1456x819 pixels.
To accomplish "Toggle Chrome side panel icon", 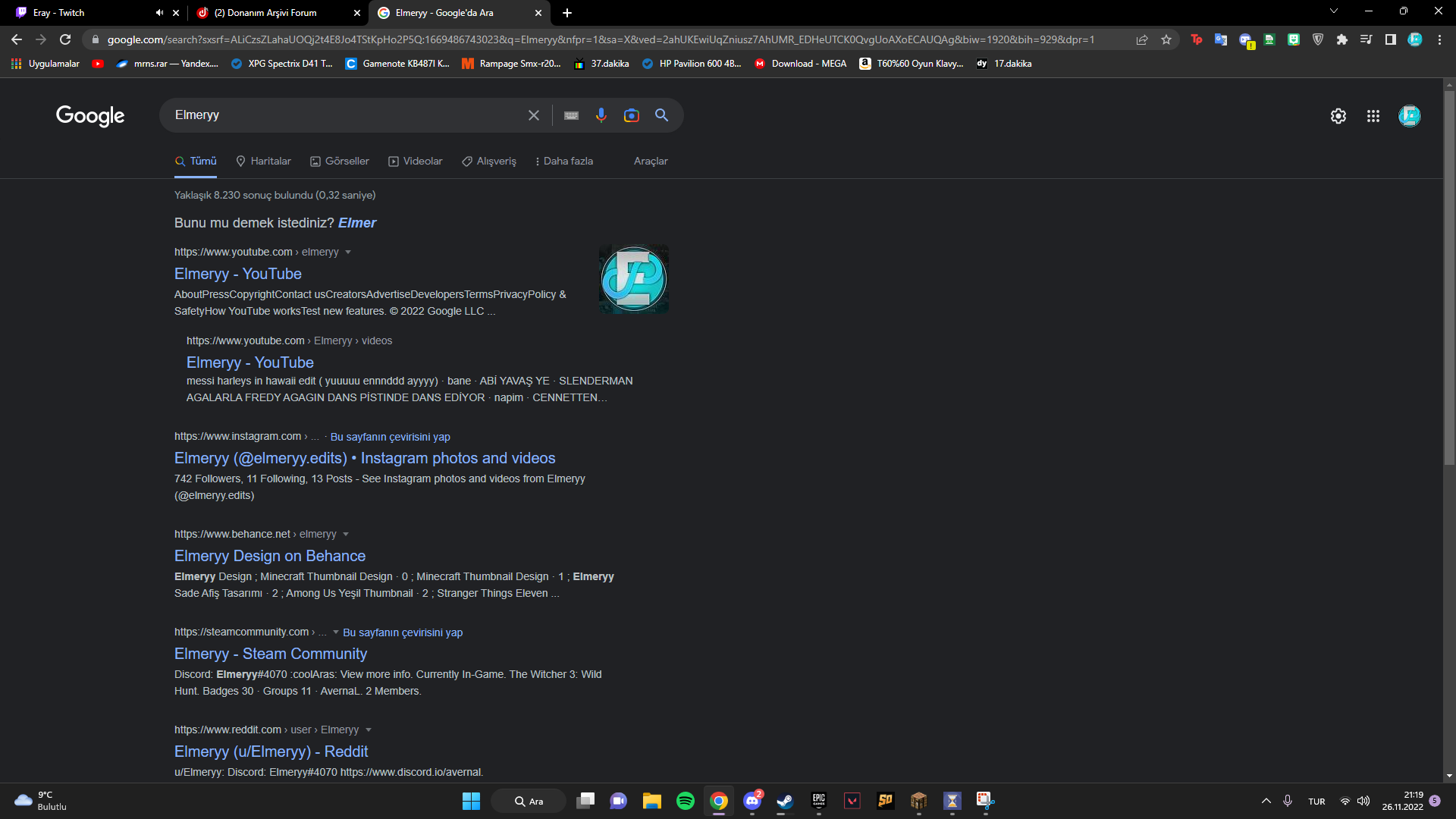I will click(x=1391, y=39).
